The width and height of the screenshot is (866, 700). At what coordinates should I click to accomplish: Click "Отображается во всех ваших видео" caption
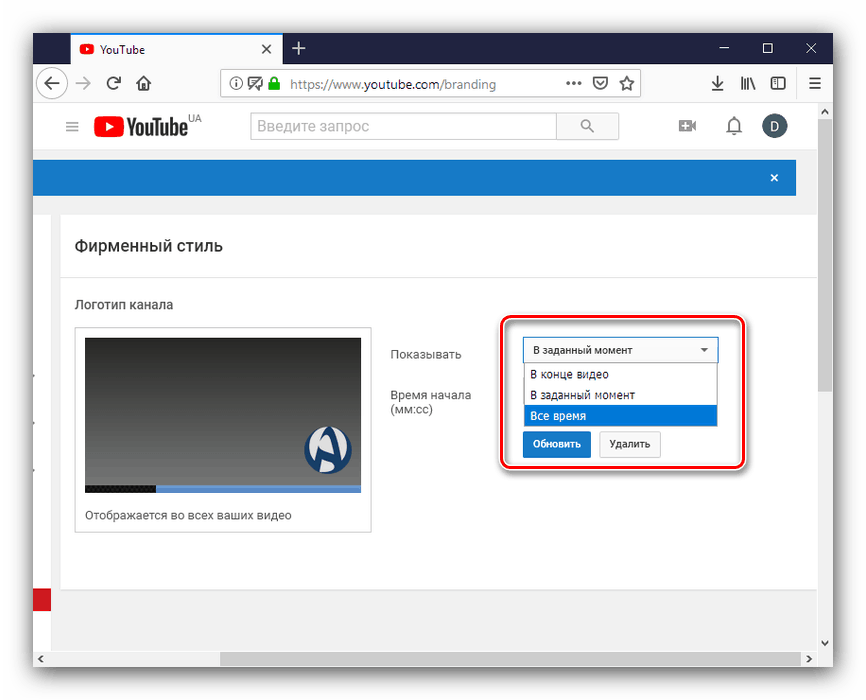[x=188, y=515]
